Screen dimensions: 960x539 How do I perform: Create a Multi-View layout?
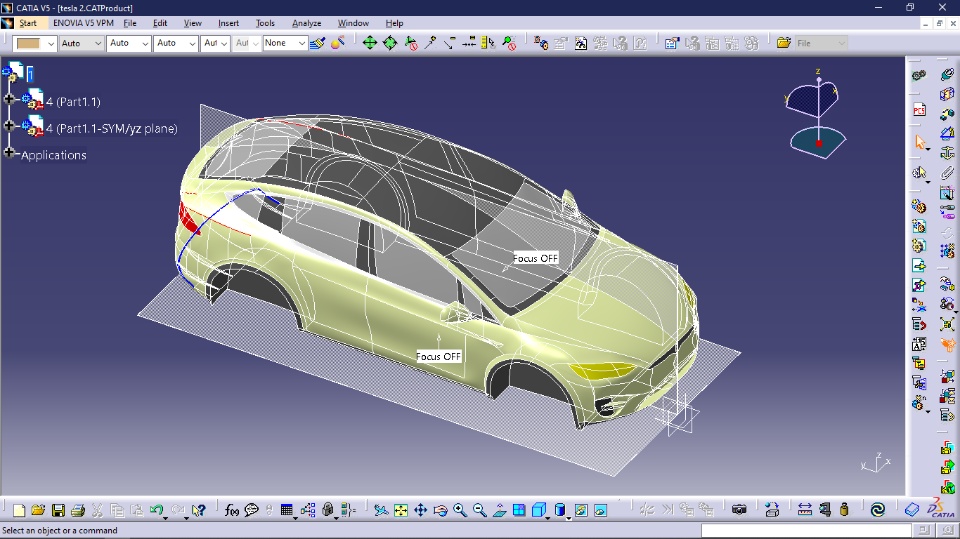pyautogui.click(x=519, y=510)
